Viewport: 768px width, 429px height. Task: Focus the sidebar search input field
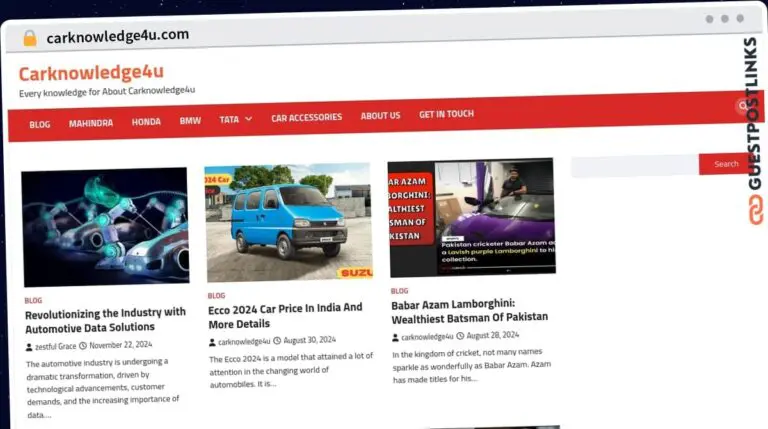pyautogui.click(x=635, y=166)
